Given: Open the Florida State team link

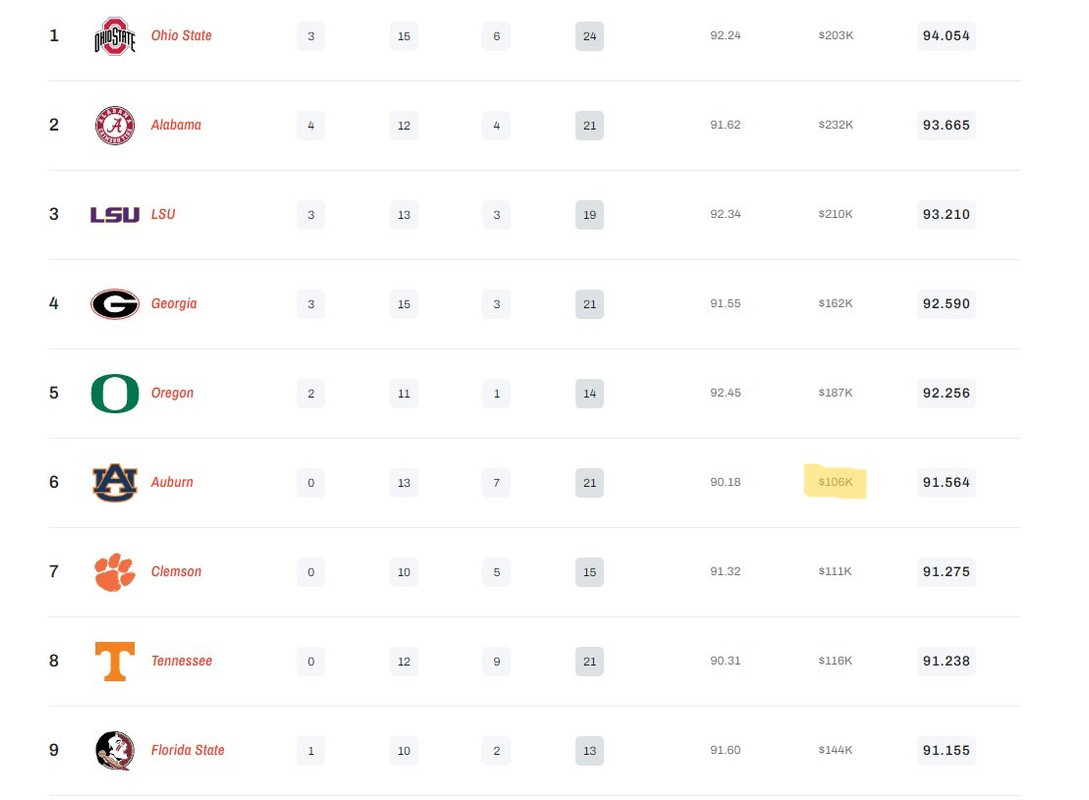Looking at the screenshot, I should [x=187, y=750].
